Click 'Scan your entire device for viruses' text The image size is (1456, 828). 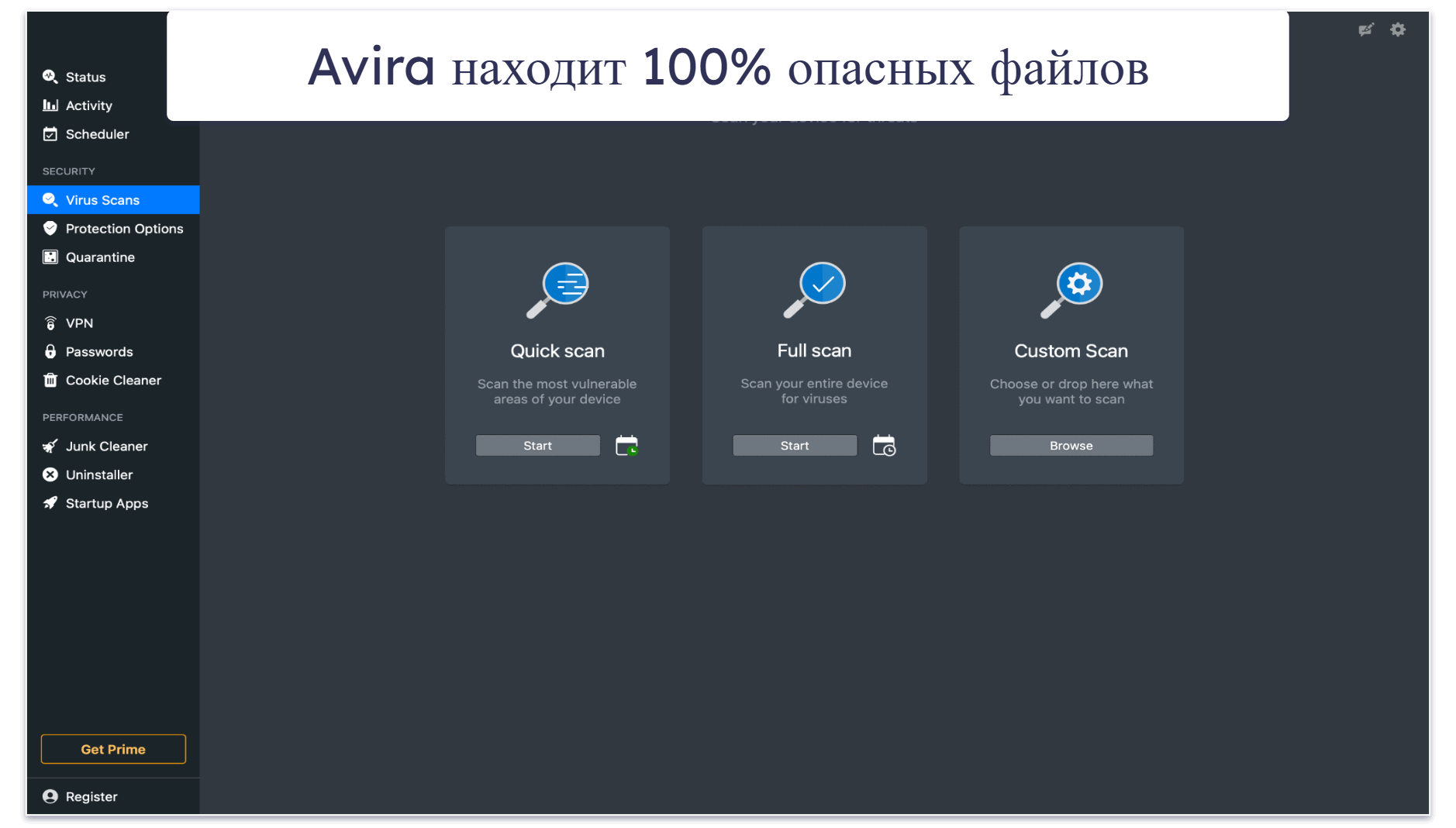pos(814,392)
